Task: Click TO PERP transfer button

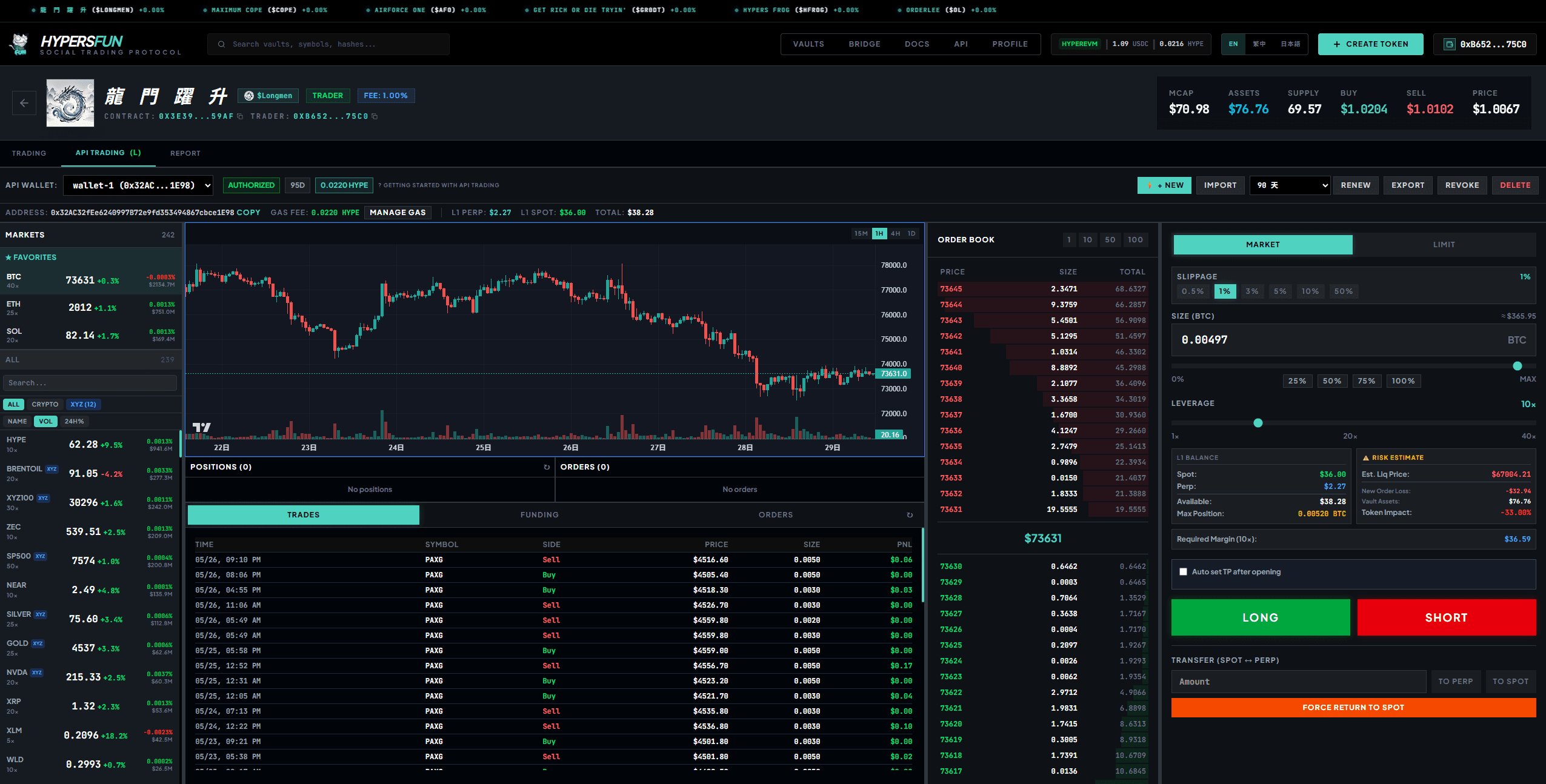Action: click(x=1456, y=682)
